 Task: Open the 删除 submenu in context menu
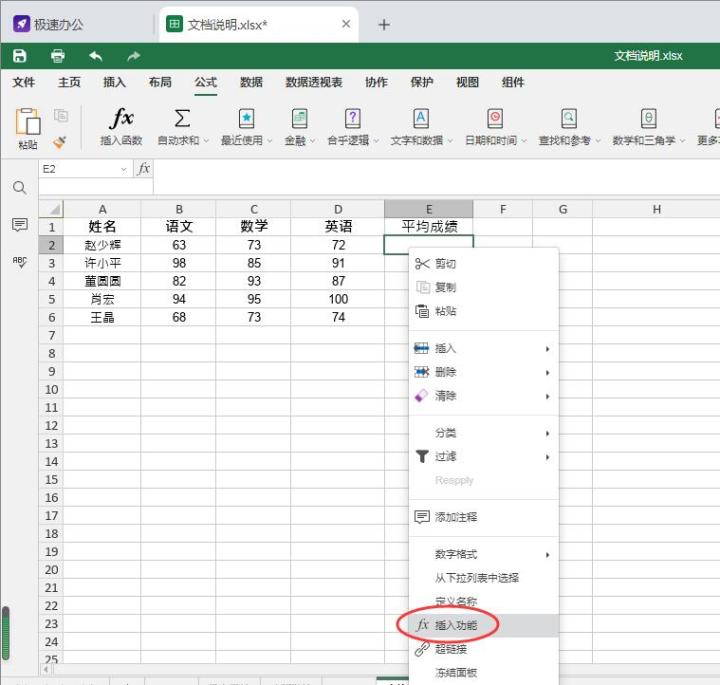click(x=484, y=372)
